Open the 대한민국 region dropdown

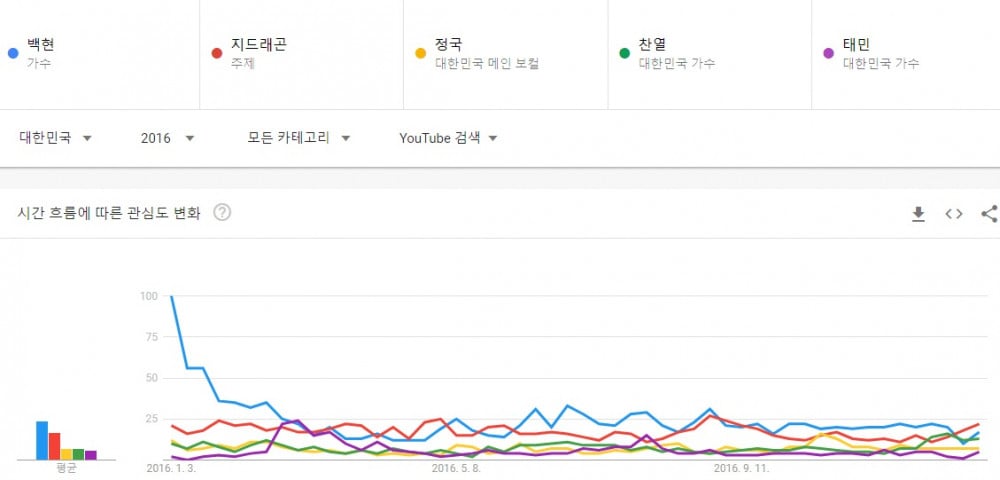(x=55, y=138)
